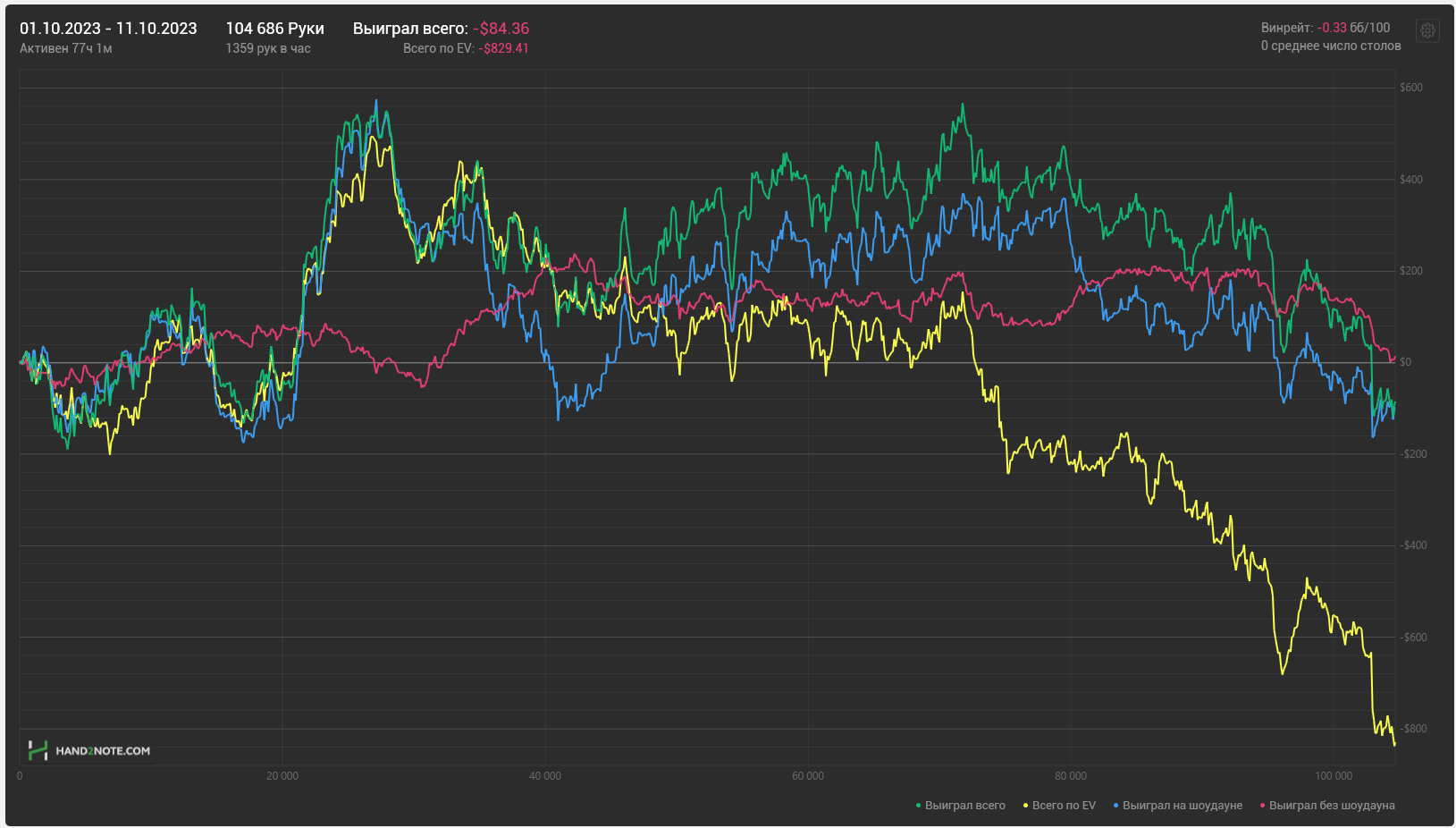Select the "104 686 Руки" hands count

[274, 29]
